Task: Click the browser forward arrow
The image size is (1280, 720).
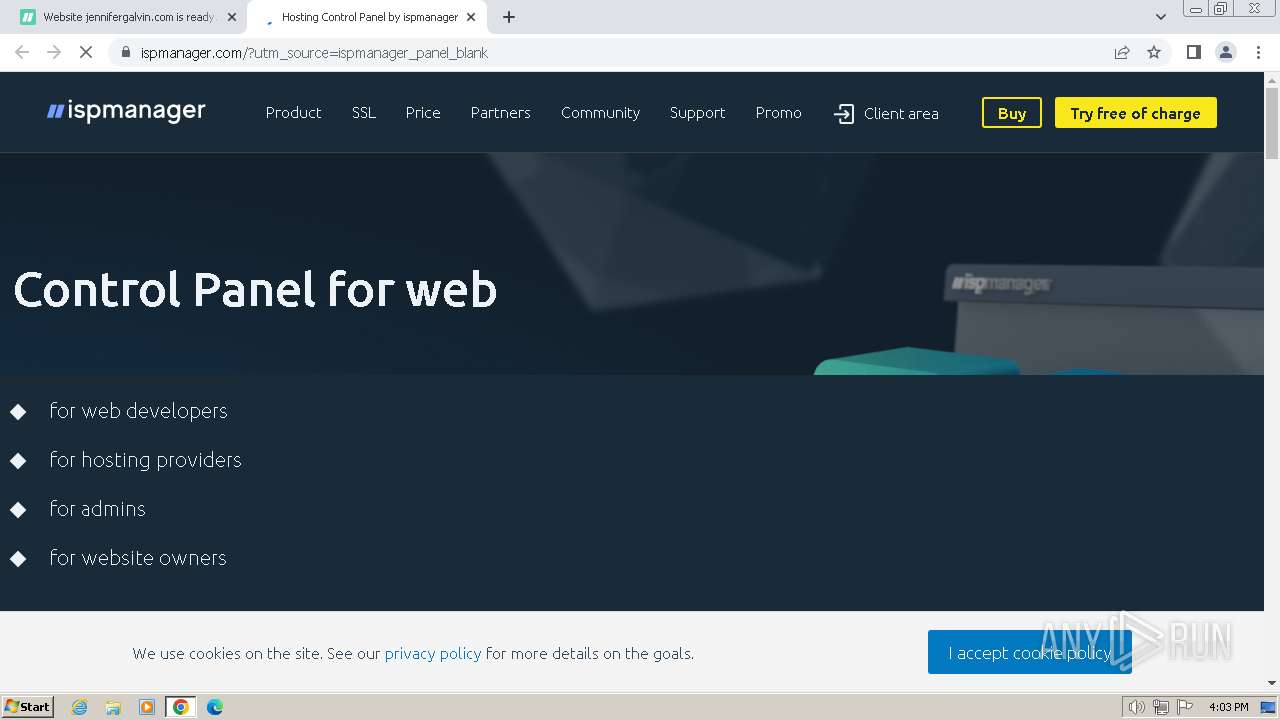Action: [54, 52]
